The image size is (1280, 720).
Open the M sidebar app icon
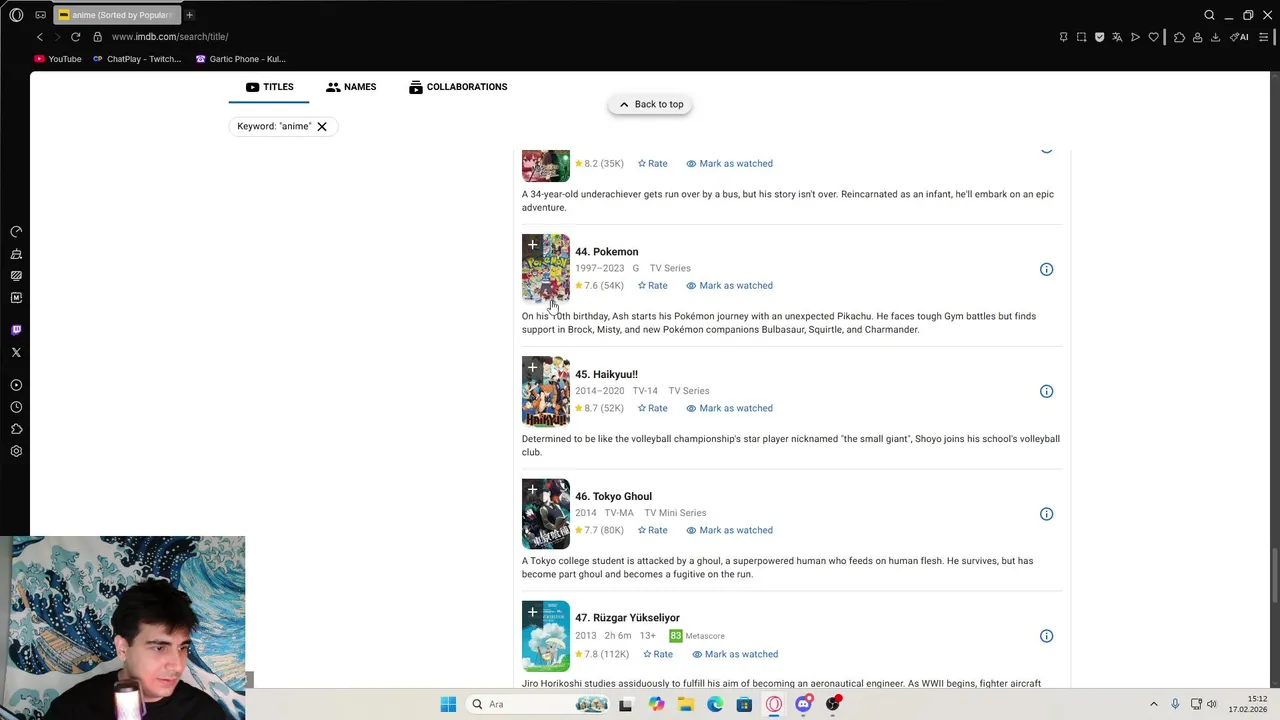(16, 298)
